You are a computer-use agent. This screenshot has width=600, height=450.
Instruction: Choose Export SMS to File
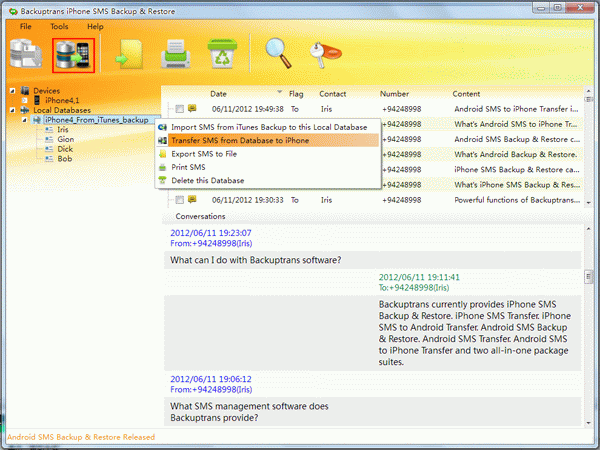pos(268,154)
